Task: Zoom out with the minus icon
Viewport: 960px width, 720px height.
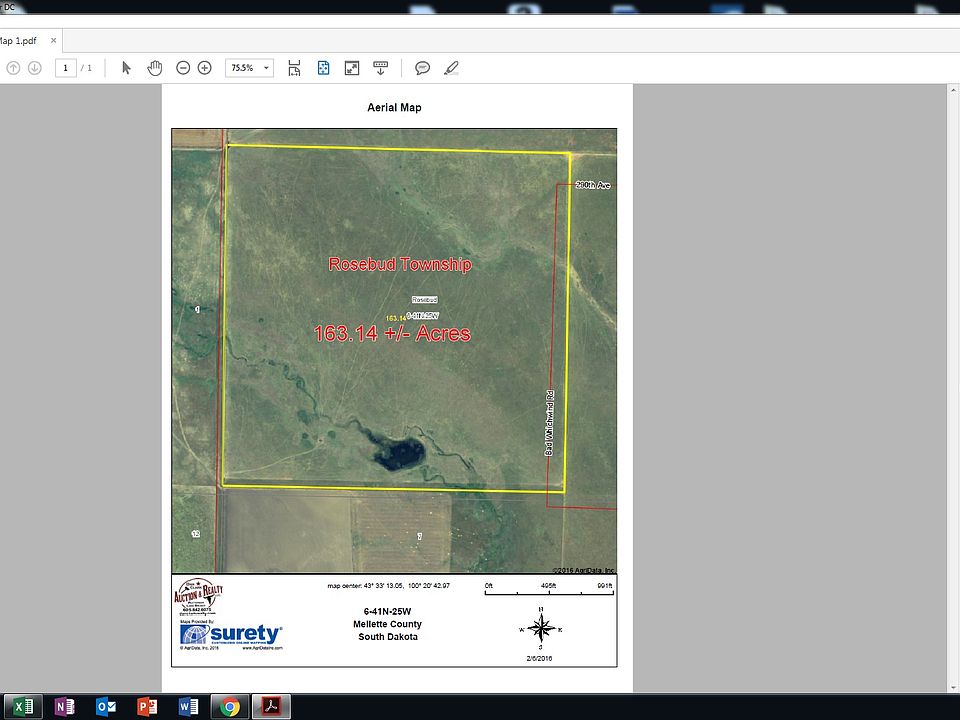Action: (x=182, y=68)
